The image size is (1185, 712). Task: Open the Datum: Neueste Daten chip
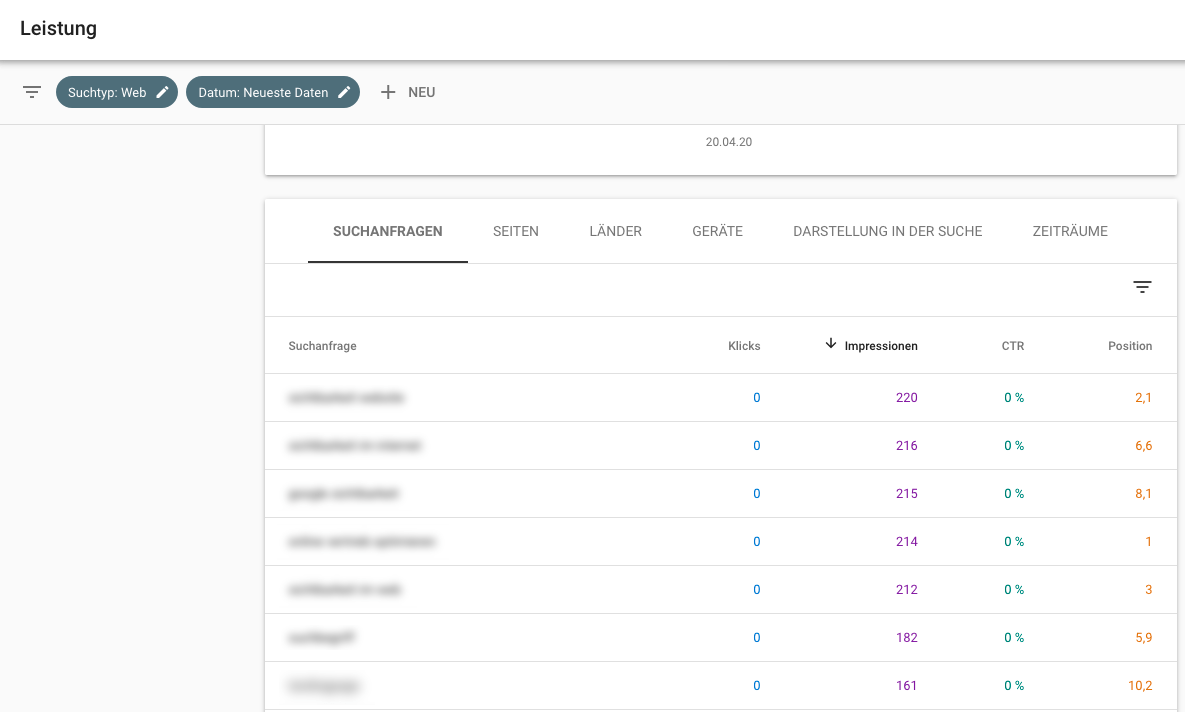(262, 92)
